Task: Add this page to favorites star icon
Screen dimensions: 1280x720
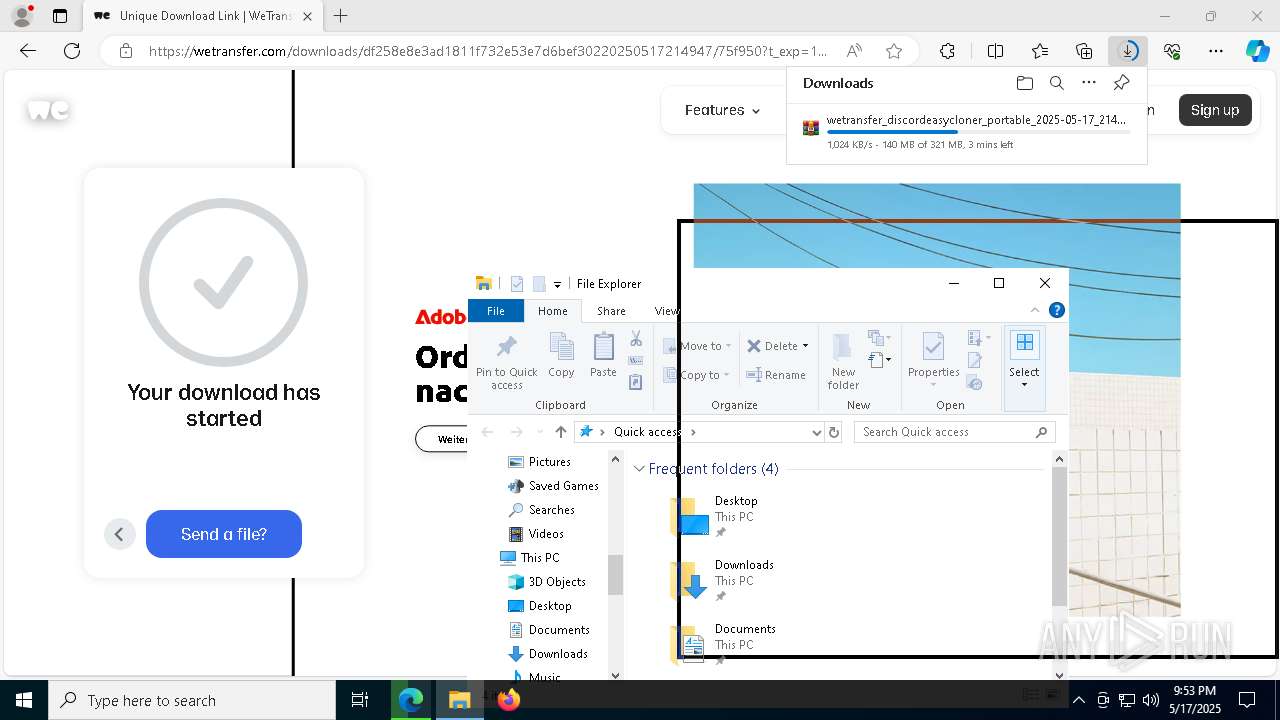Action: 894,51
